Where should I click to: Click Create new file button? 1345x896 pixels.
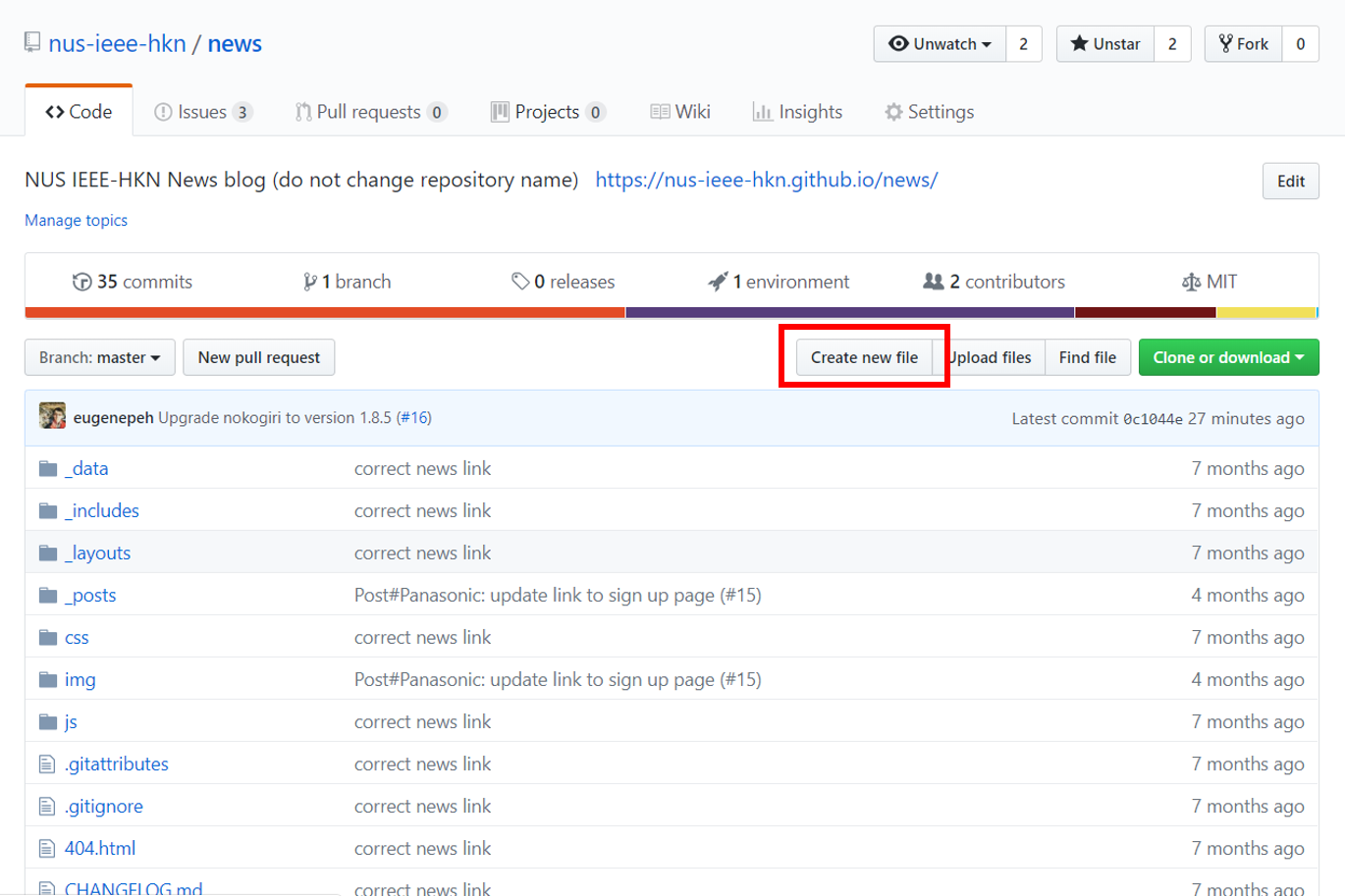(x=864, y=357)
